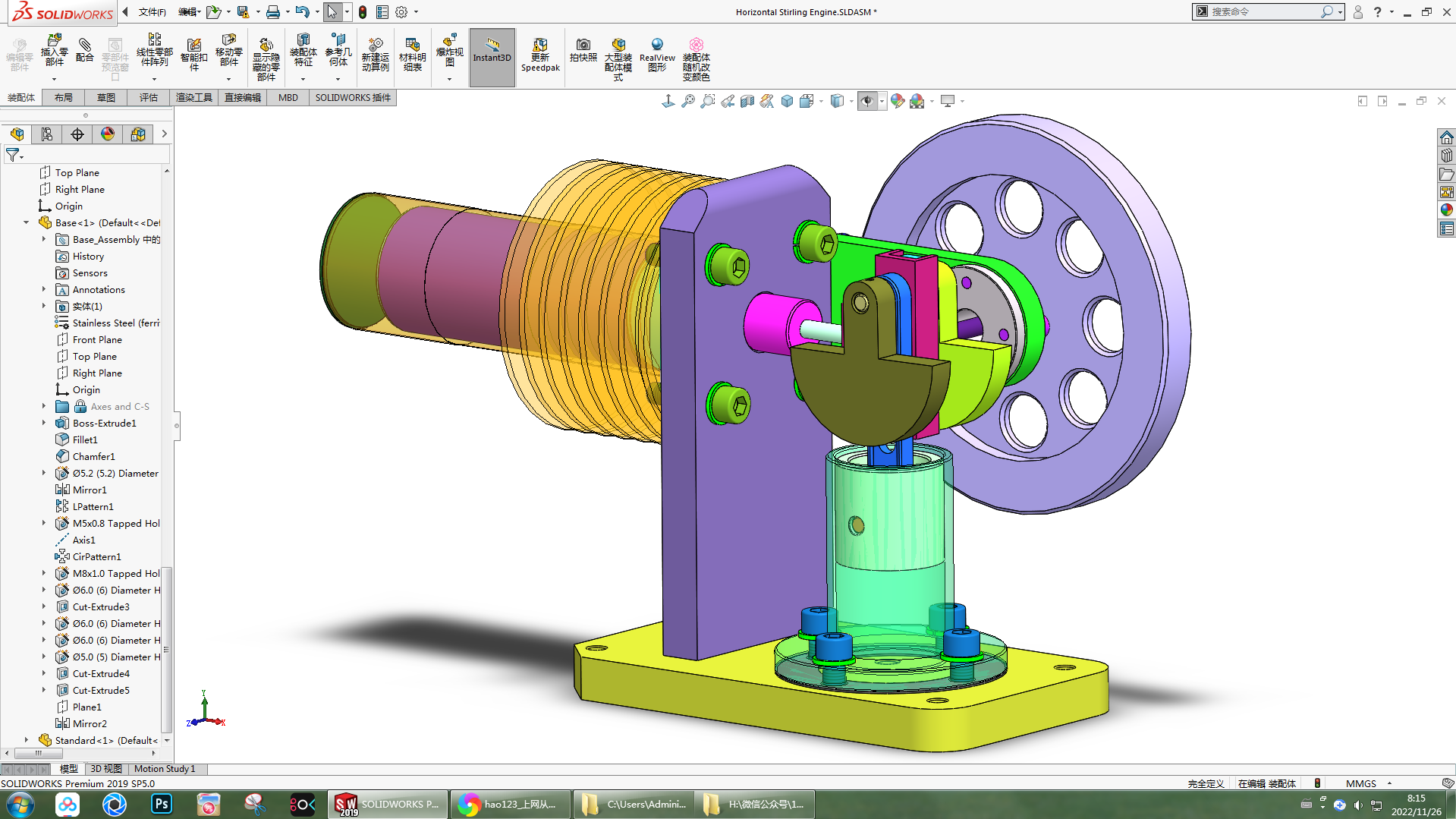Screen dimensions: 1456x819
Task: Click the Windows Start button
Action: coord(20,805)
